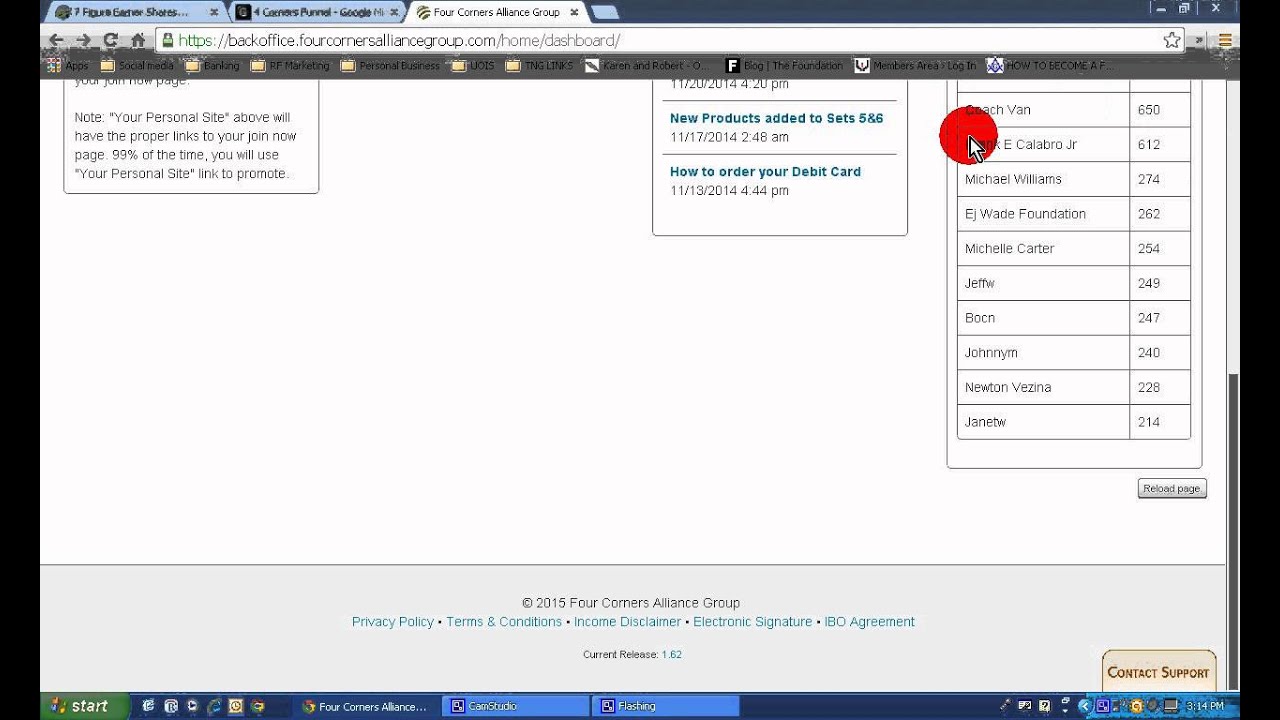Open the Social media bookmarks folder
This screenshot has height=720, width=1280.
pos(138,66)
